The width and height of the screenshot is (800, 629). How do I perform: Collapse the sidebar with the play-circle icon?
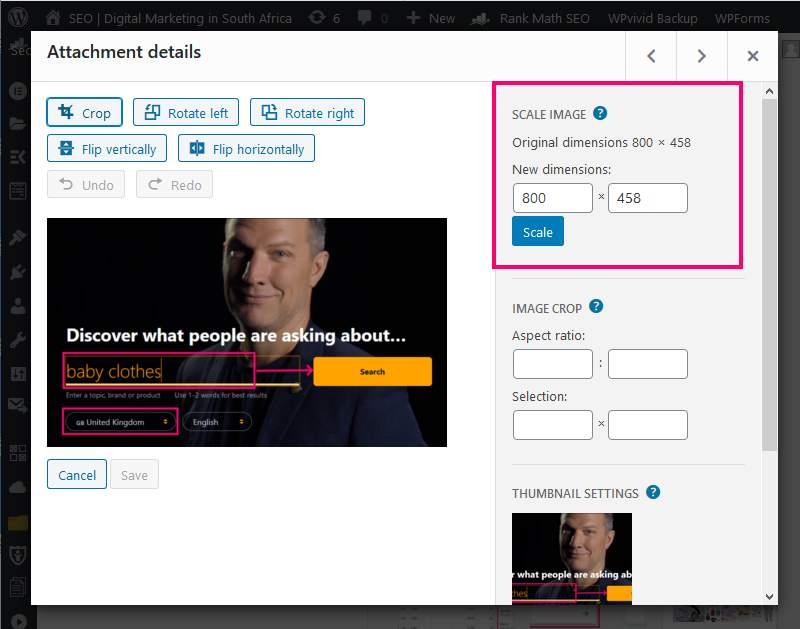click(x=18, y=621)
